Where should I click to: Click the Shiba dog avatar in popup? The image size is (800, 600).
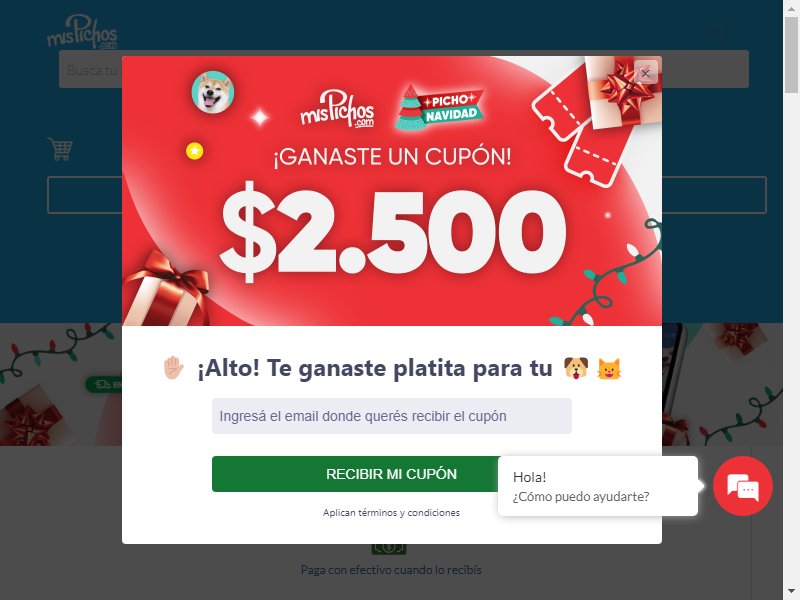[213, 92]
